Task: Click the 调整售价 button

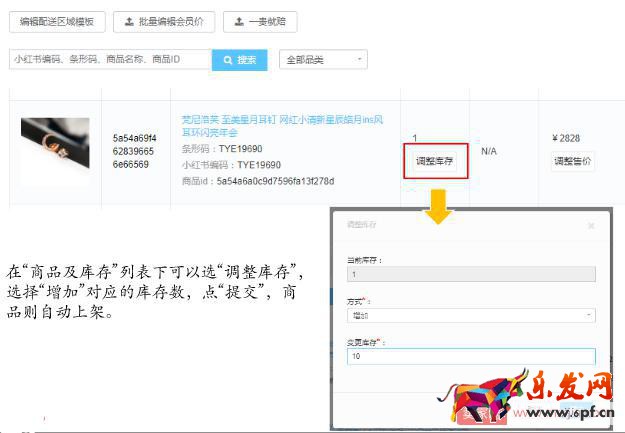Action: tap(572, 161)
